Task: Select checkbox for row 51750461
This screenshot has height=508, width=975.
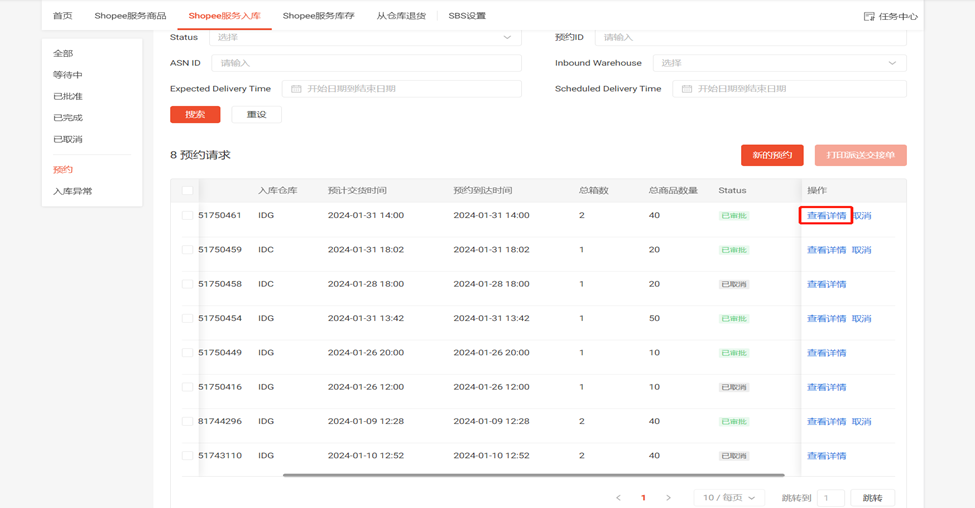Action: pyautogui.click(x=187, y=216)
